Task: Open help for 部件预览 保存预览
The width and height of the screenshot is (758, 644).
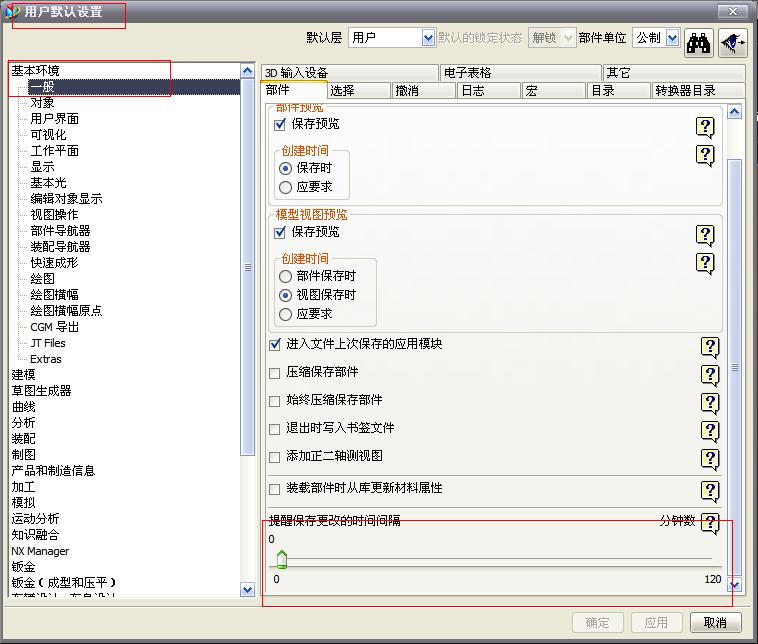Action: click(705, 128)
